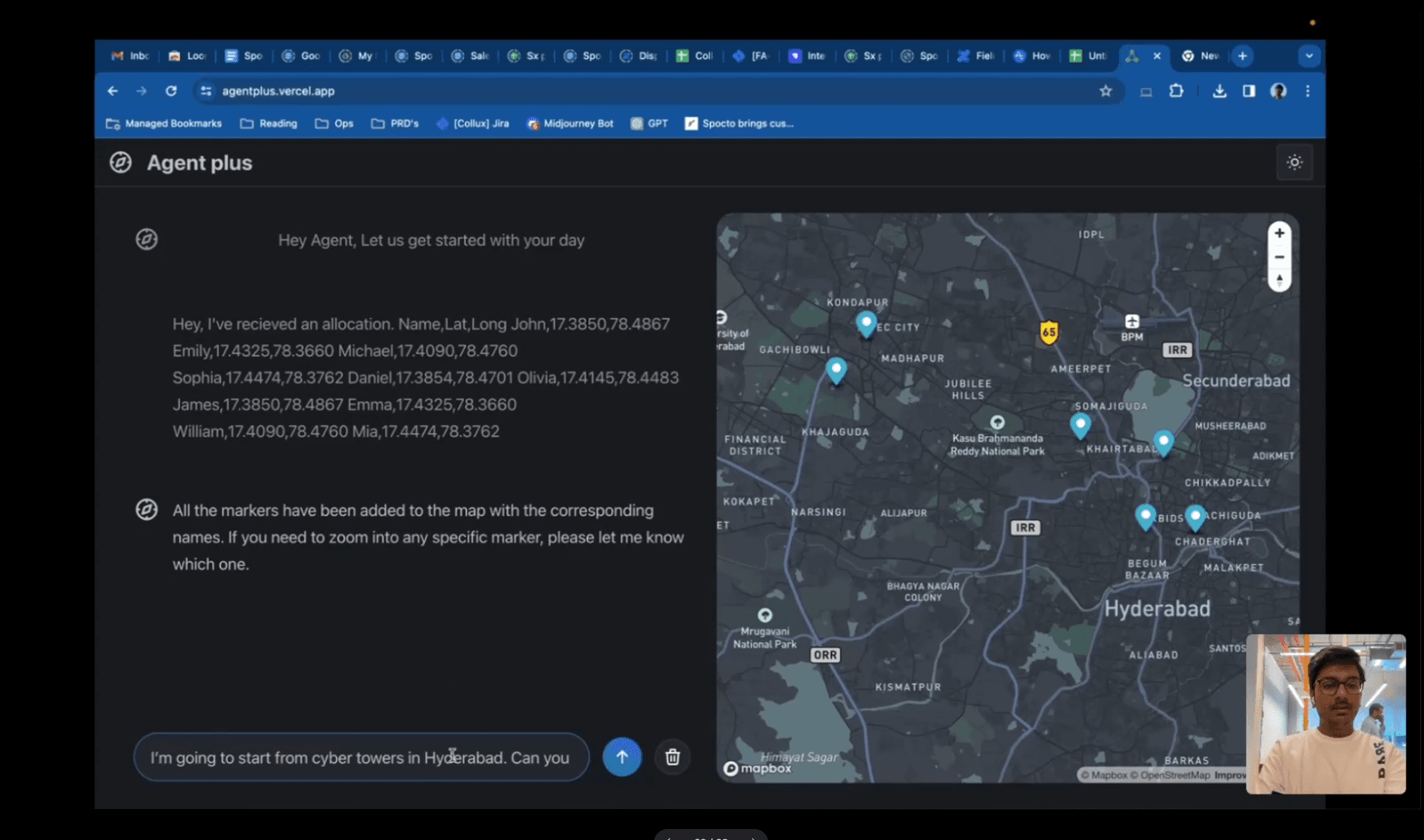
Task: Select the map marker below Gachibowli
Action: [836, 371]
